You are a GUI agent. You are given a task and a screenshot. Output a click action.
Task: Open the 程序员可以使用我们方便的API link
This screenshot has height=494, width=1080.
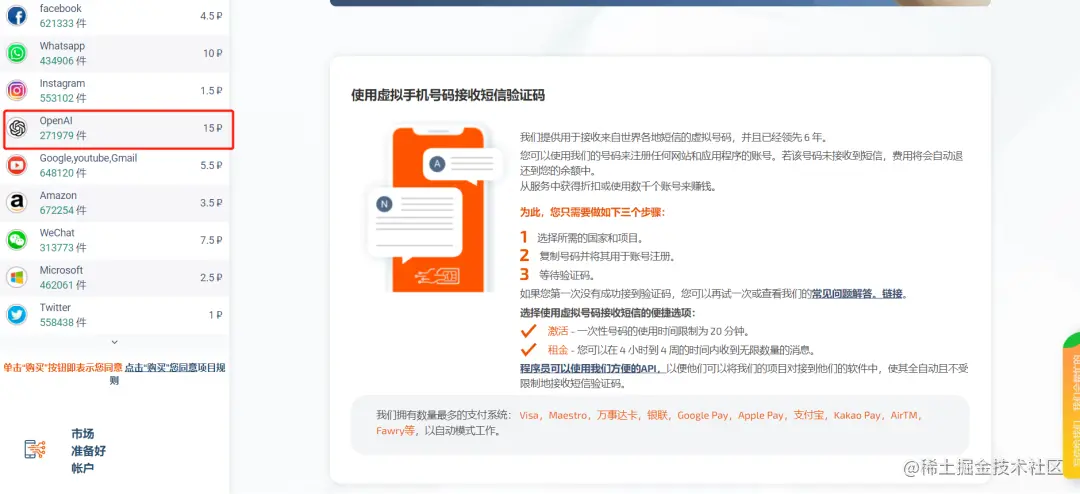590,368
